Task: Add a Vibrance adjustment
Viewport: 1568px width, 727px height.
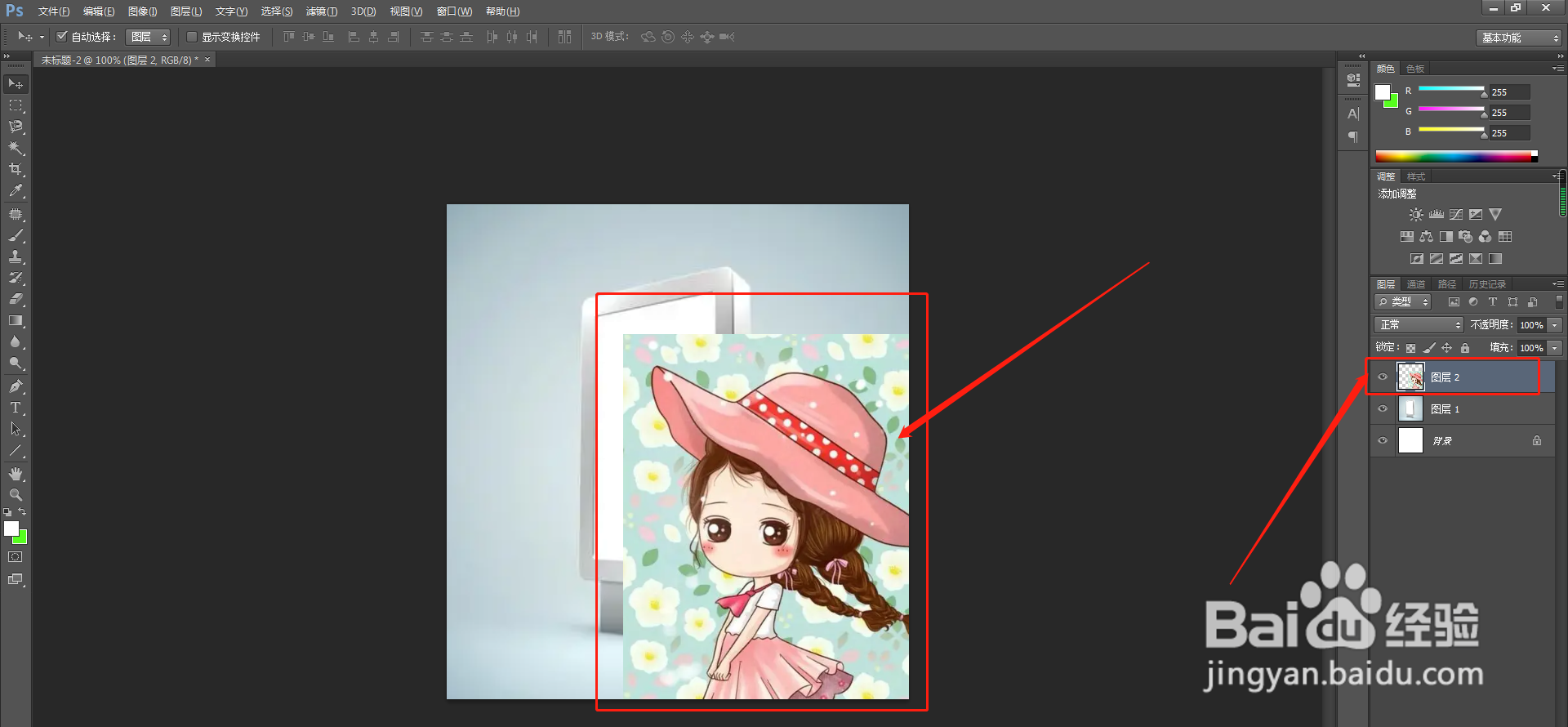Action: point(1495,215)
